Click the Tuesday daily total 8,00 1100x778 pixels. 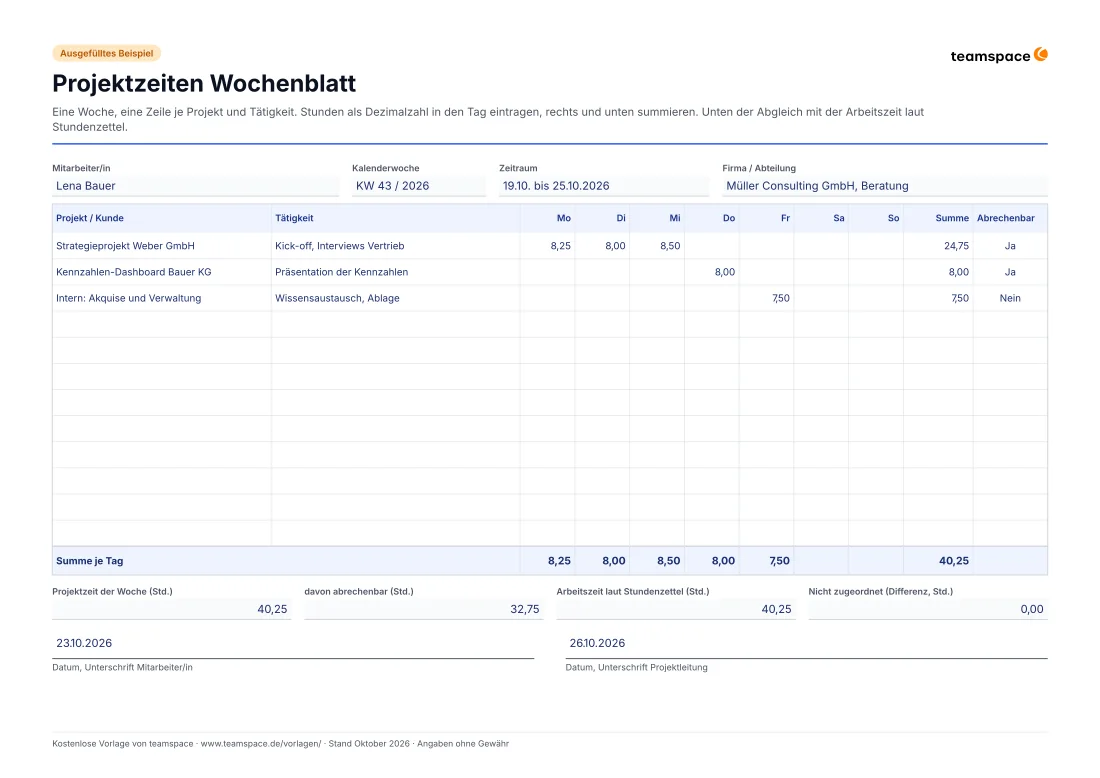614,561
